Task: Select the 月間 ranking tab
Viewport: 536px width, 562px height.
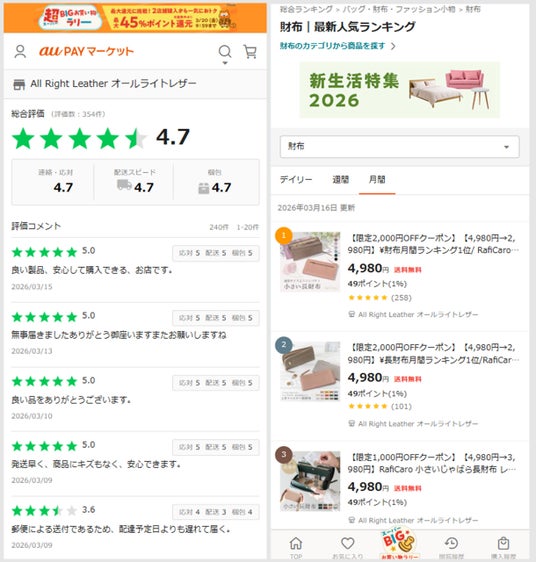Action: 377,179
